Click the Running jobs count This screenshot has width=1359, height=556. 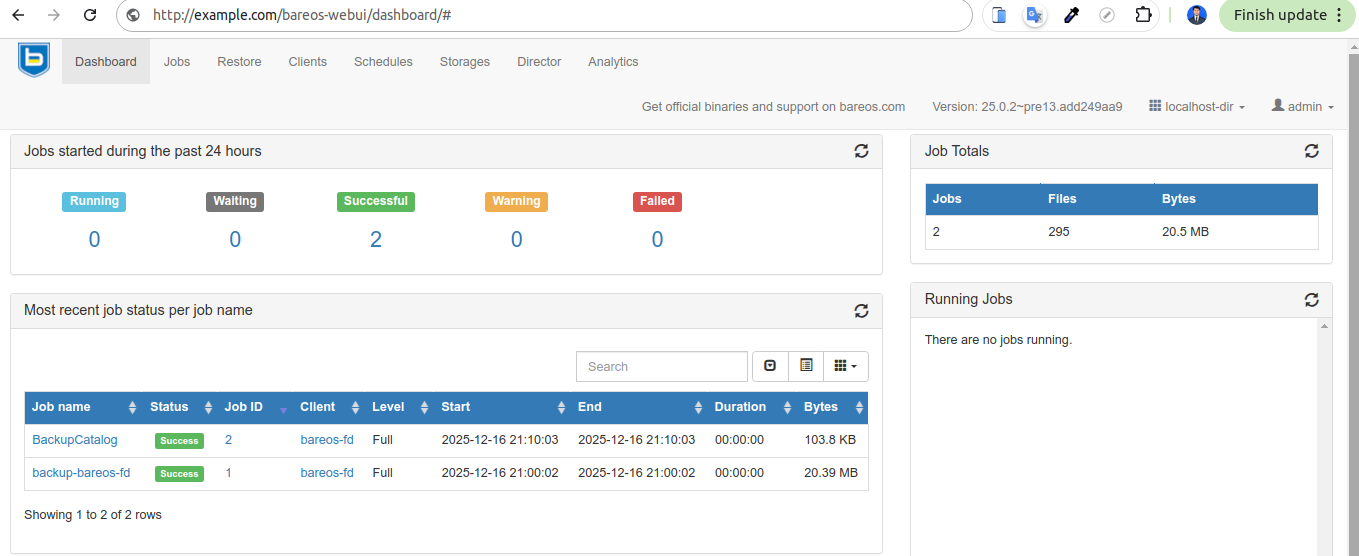pyautogui.click(x=94, y=239)
